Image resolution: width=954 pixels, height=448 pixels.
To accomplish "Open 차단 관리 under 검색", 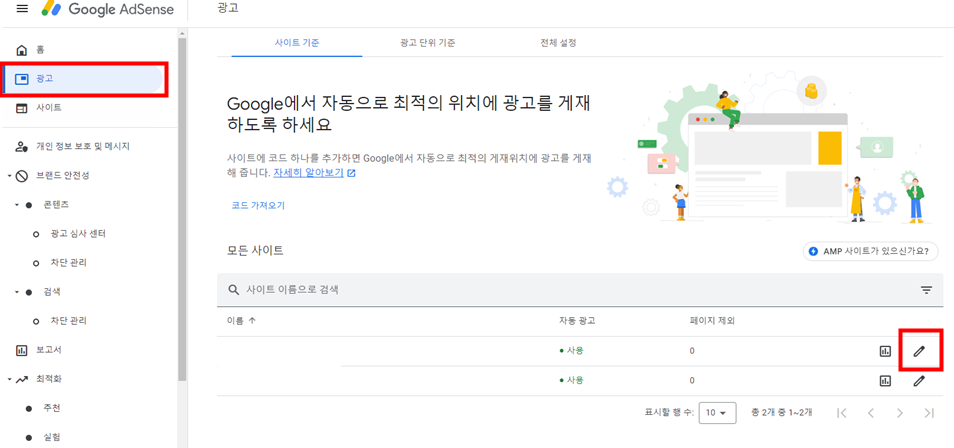I will click(x=68, y=321).
